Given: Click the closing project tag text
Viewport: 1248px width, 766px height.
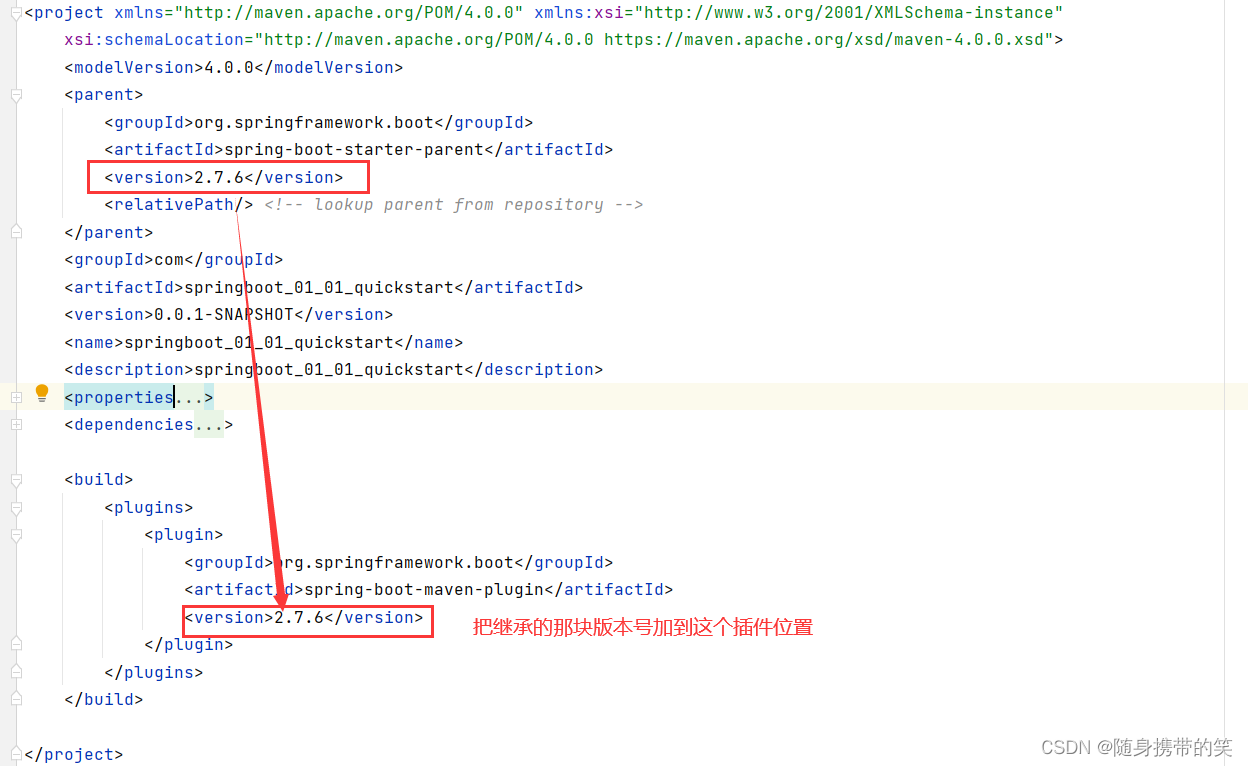Looking at the screenshot, I should [74, 754].
